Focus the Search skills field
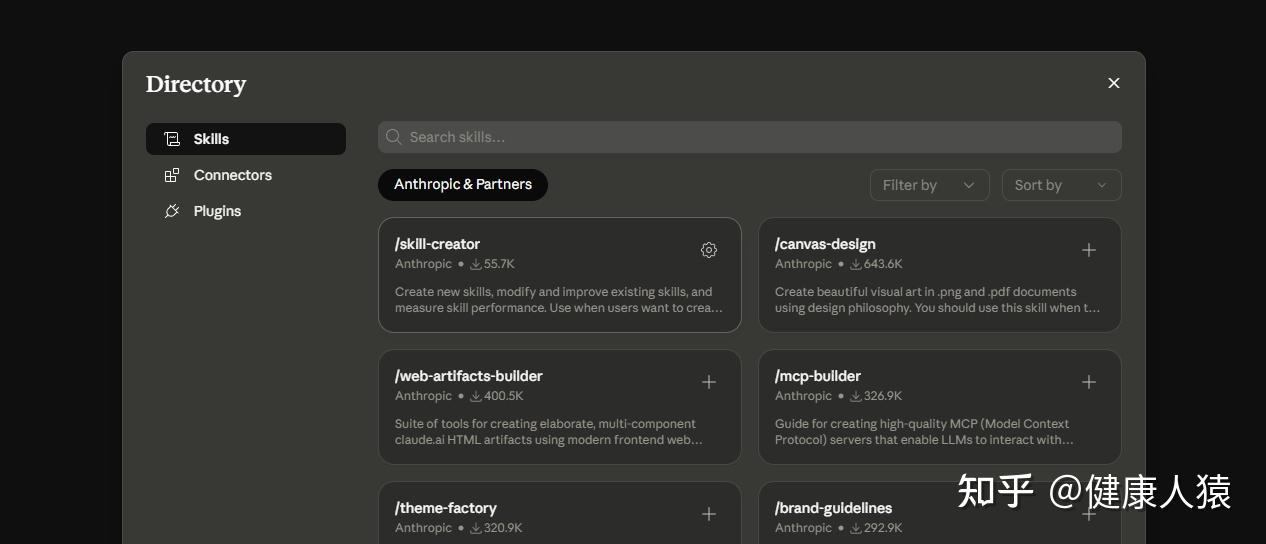1266x544 pixels. click(750, 137)
